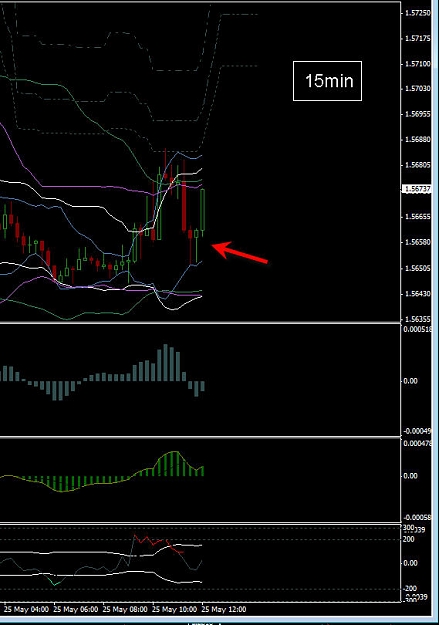Click the 1.57030 price scale label
Viewport: 439px width, 625px height.
coord(417,88)
